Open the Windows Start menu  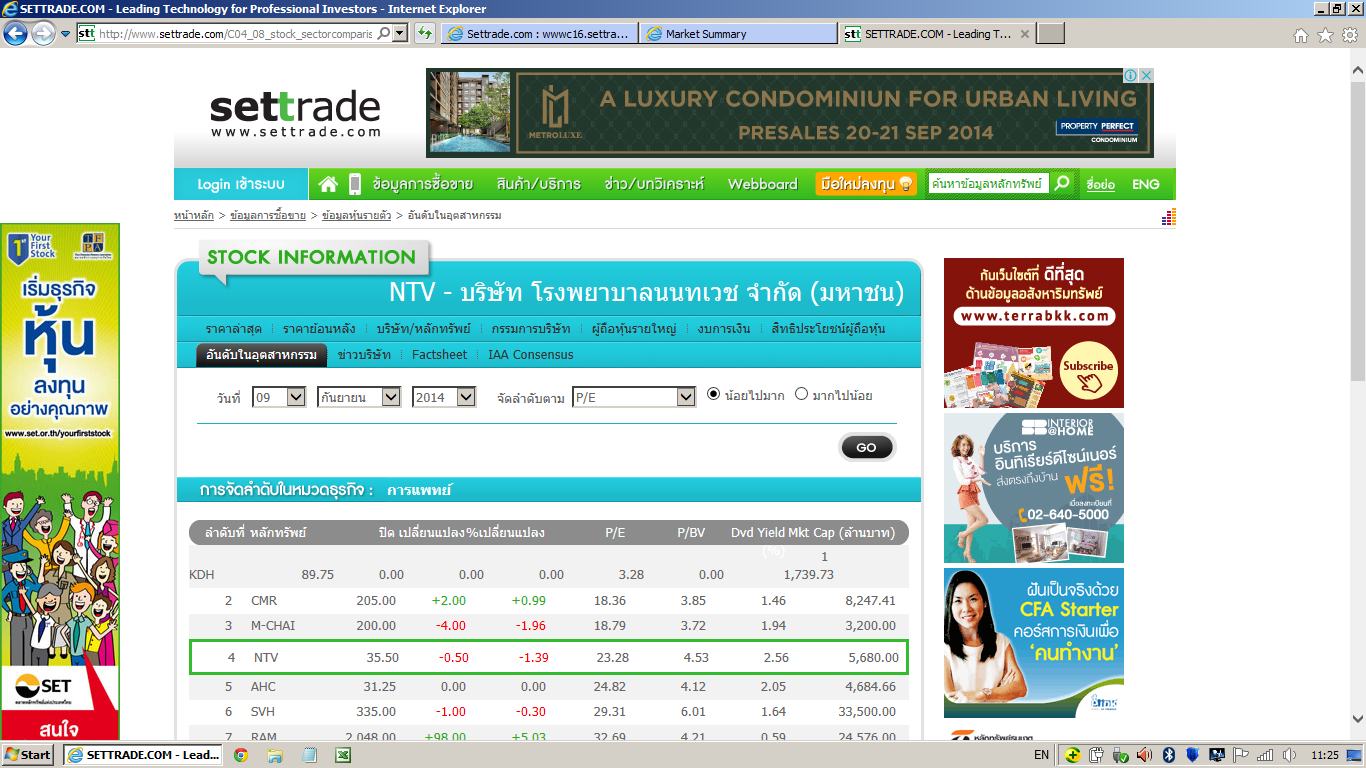28,755
